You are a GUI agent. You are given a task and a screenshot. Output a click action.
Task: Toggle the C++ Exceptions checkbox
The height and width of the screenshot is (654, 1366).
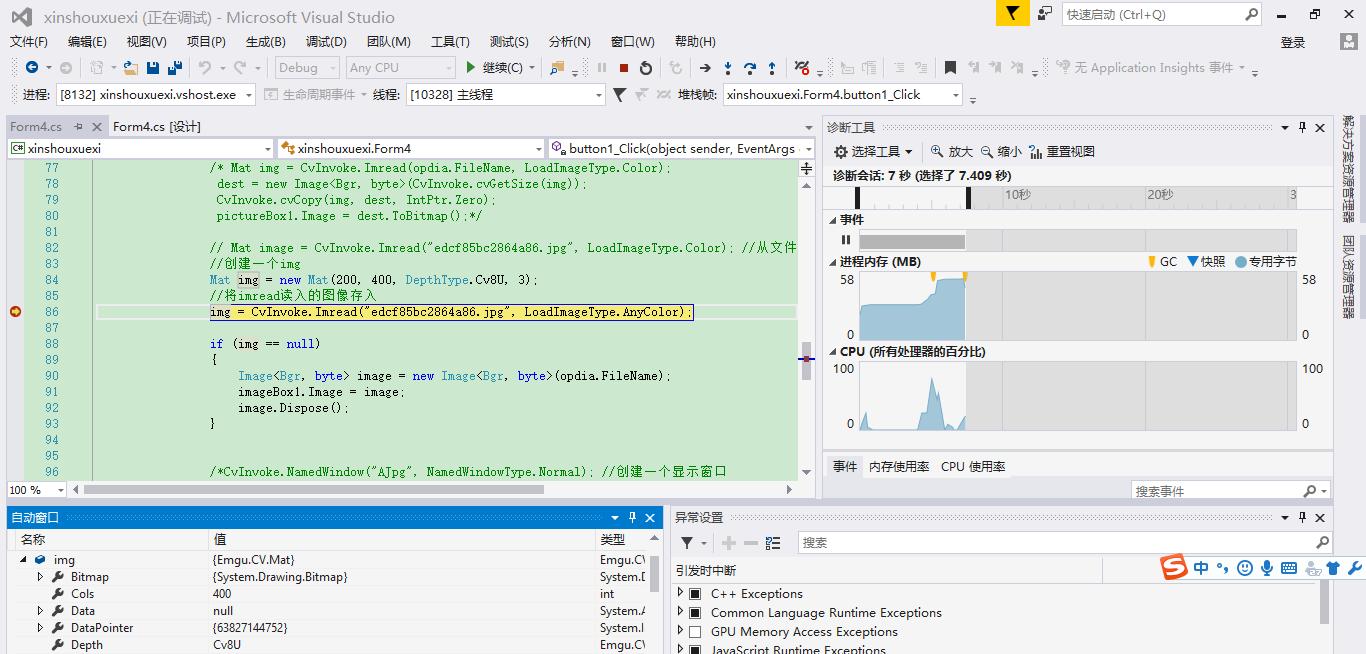pos(695,594)
